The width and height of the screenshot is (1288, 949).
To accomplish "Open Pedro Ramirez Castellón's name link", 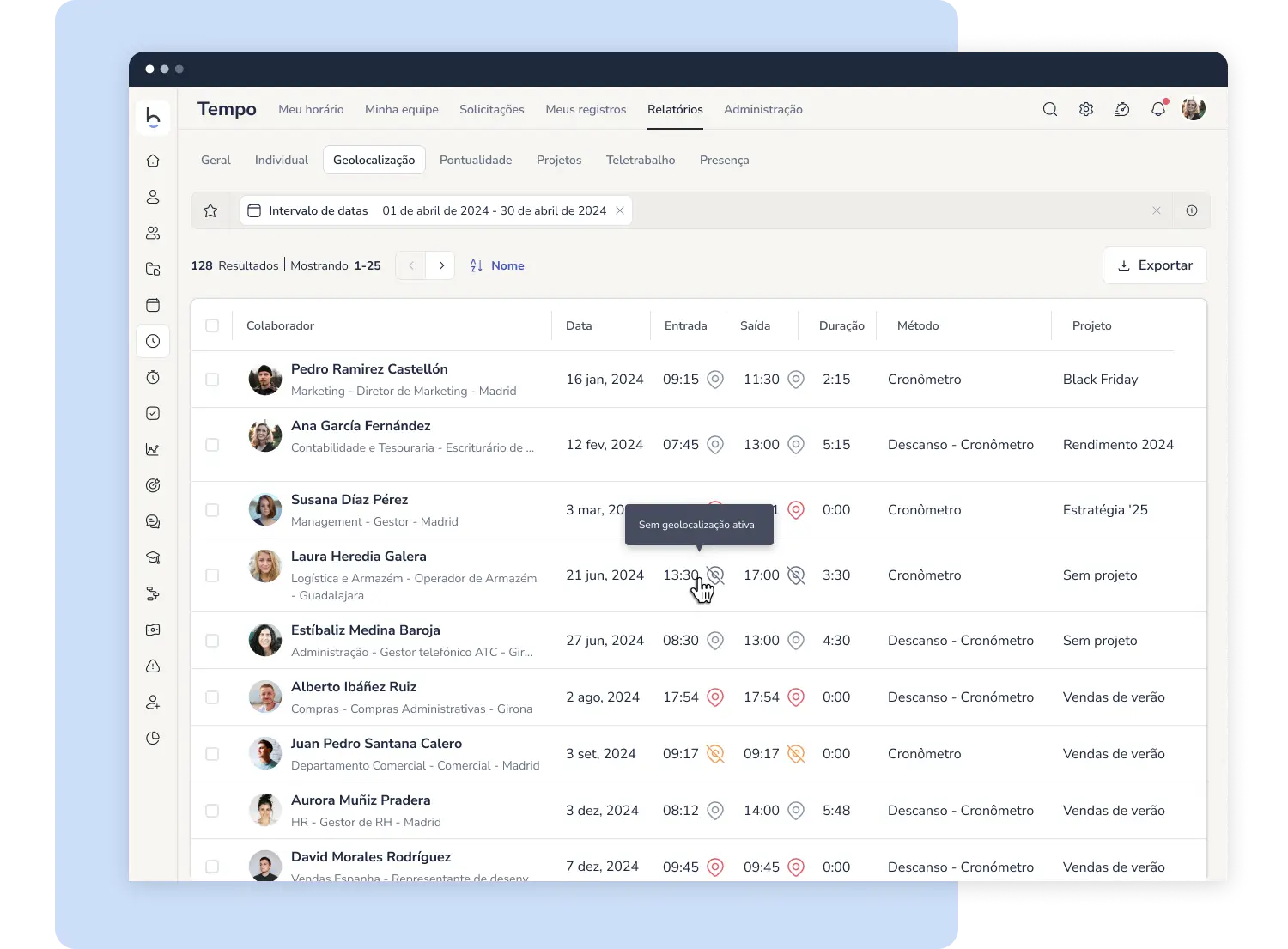I will tap(369, 368).
